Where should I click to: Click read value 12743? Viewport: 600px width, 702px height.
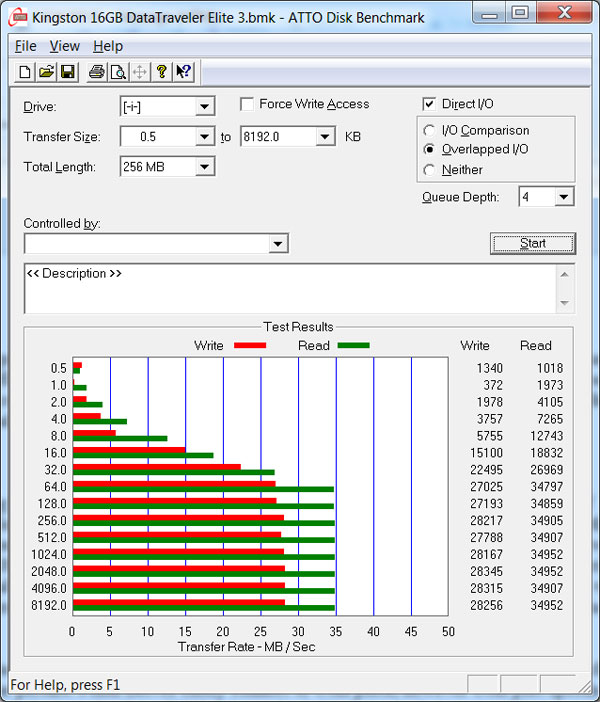[x=547, y=436]
